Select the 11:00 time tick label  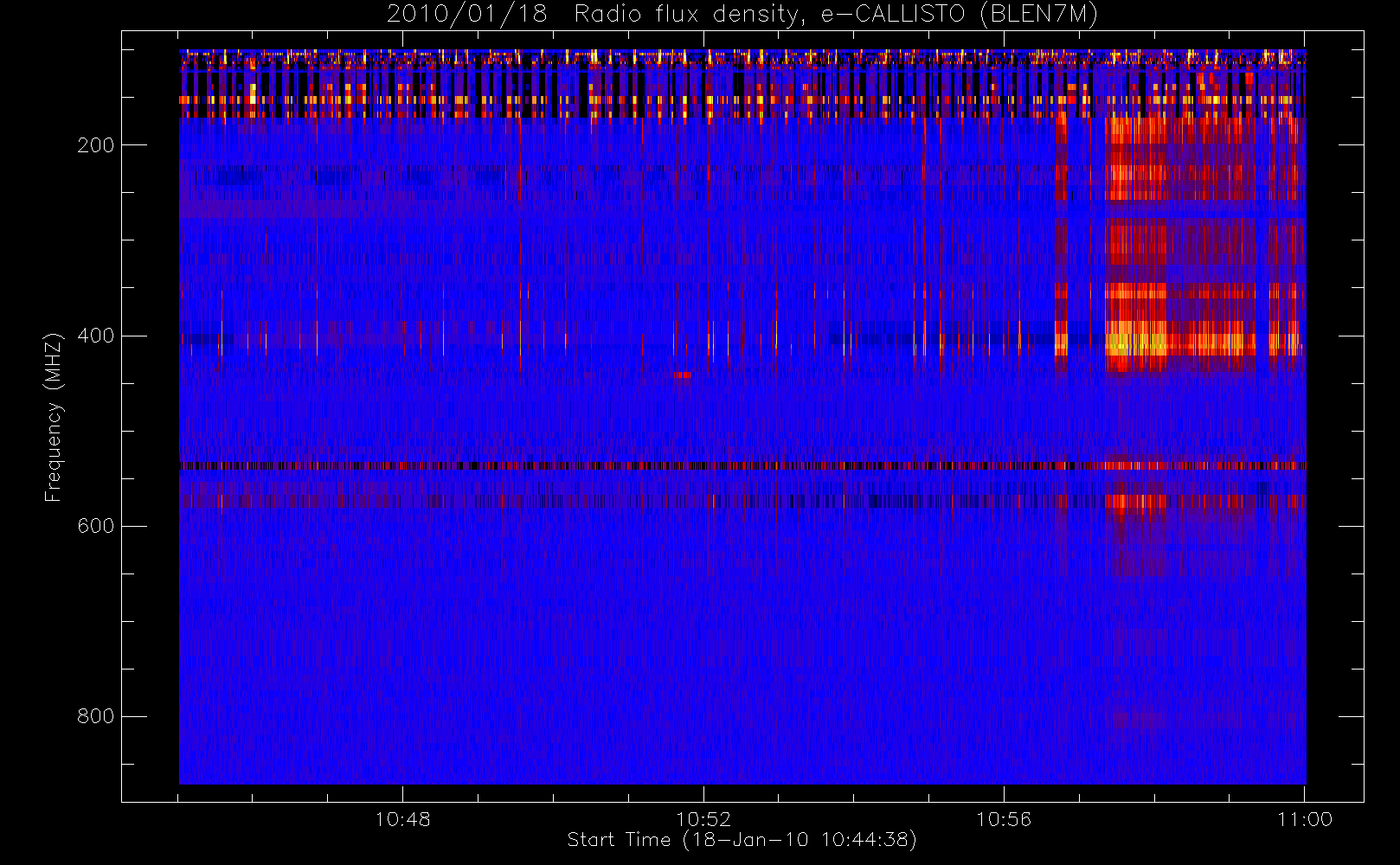(x=1304, y=819)
